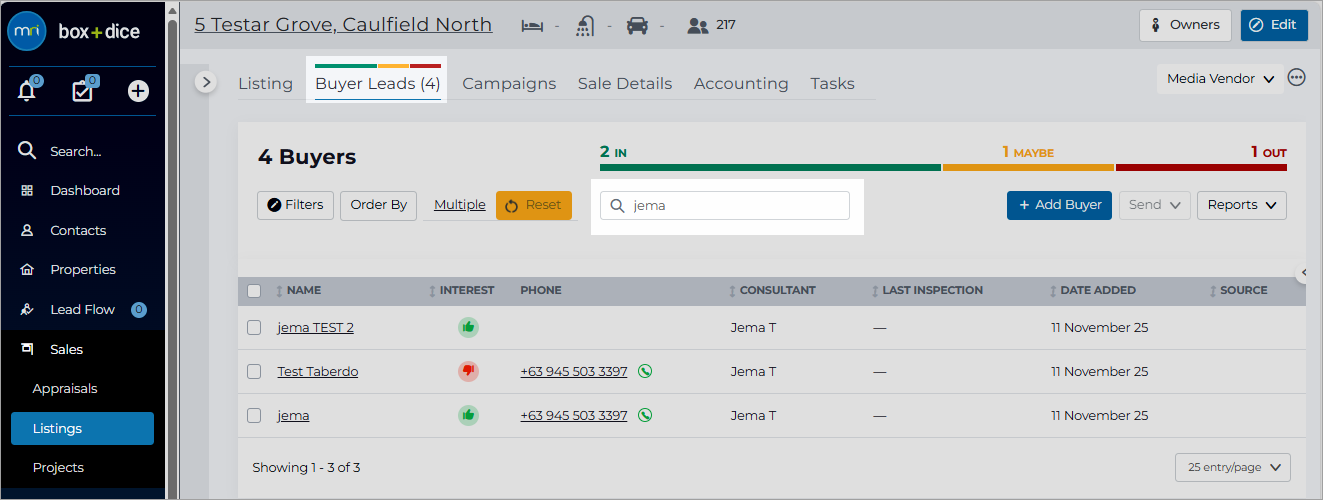This screenshot has height=500, width=1323.
Task: Click the people contacts count icon
Action: point(698,26)
